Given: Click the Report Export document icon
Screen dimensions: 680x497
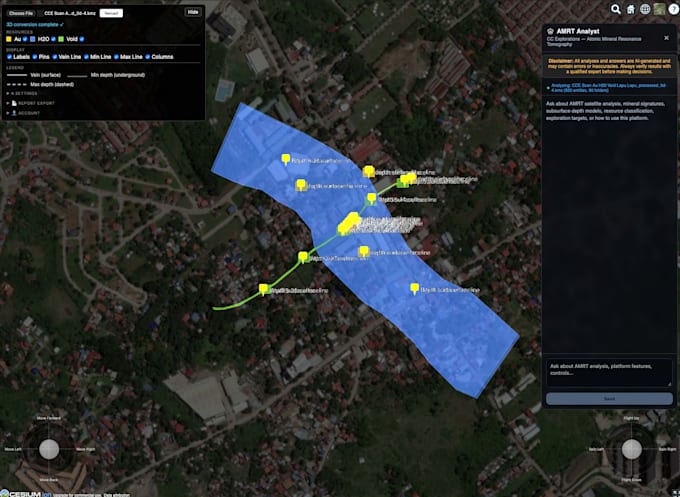Looking at the screenshot, I should [x=14, y=103].
